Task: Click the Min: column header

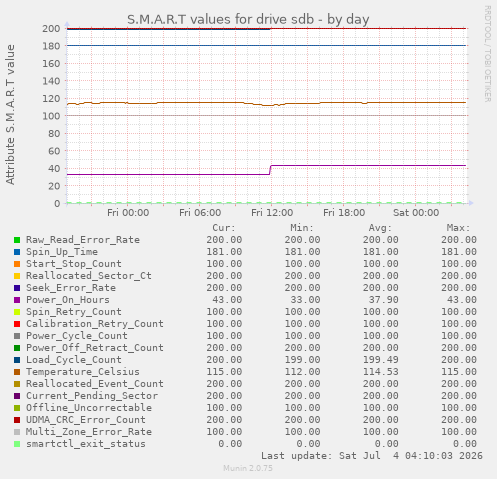Action: [302, 228]
